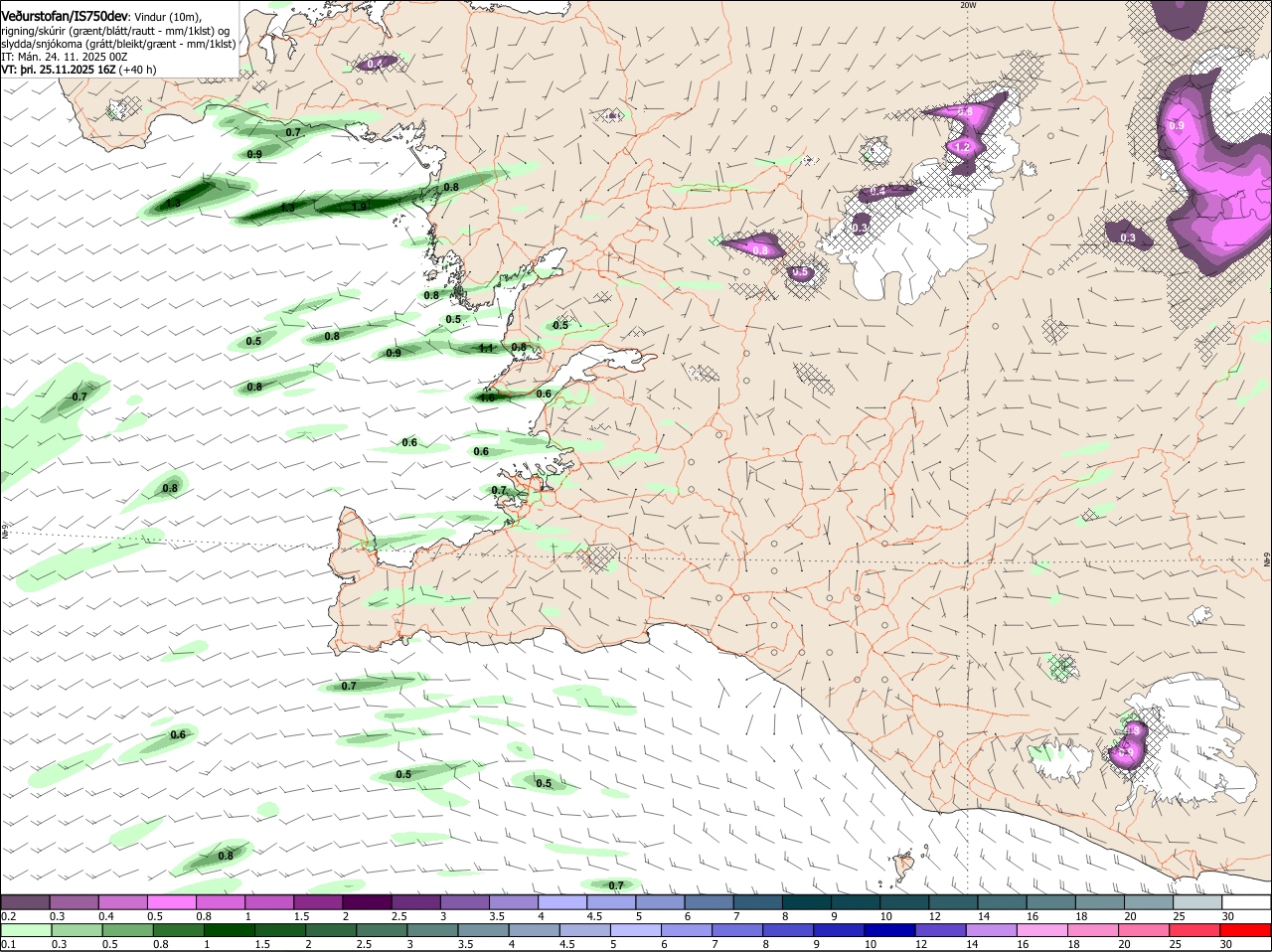Click the map title 'Veðurstofan/IS750dev'

click(x=65, y=17)
